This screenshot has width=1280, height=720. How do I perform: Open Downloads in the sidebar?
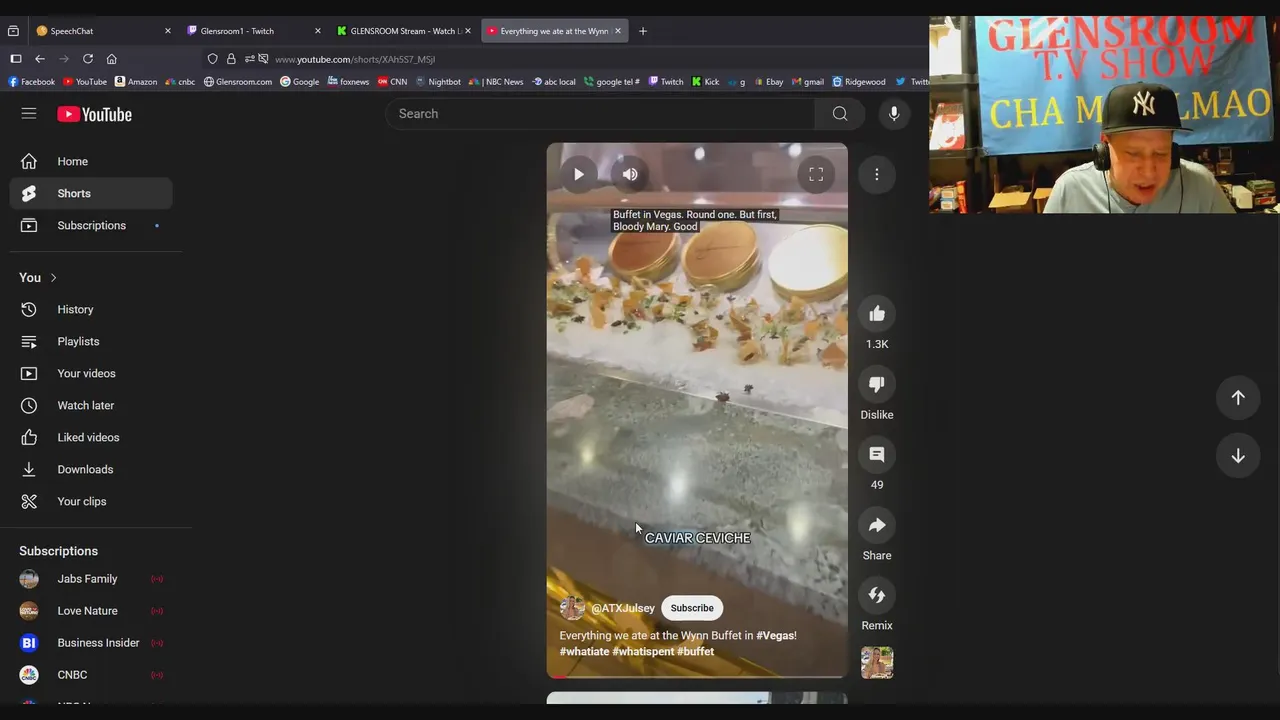click(91, 470)
